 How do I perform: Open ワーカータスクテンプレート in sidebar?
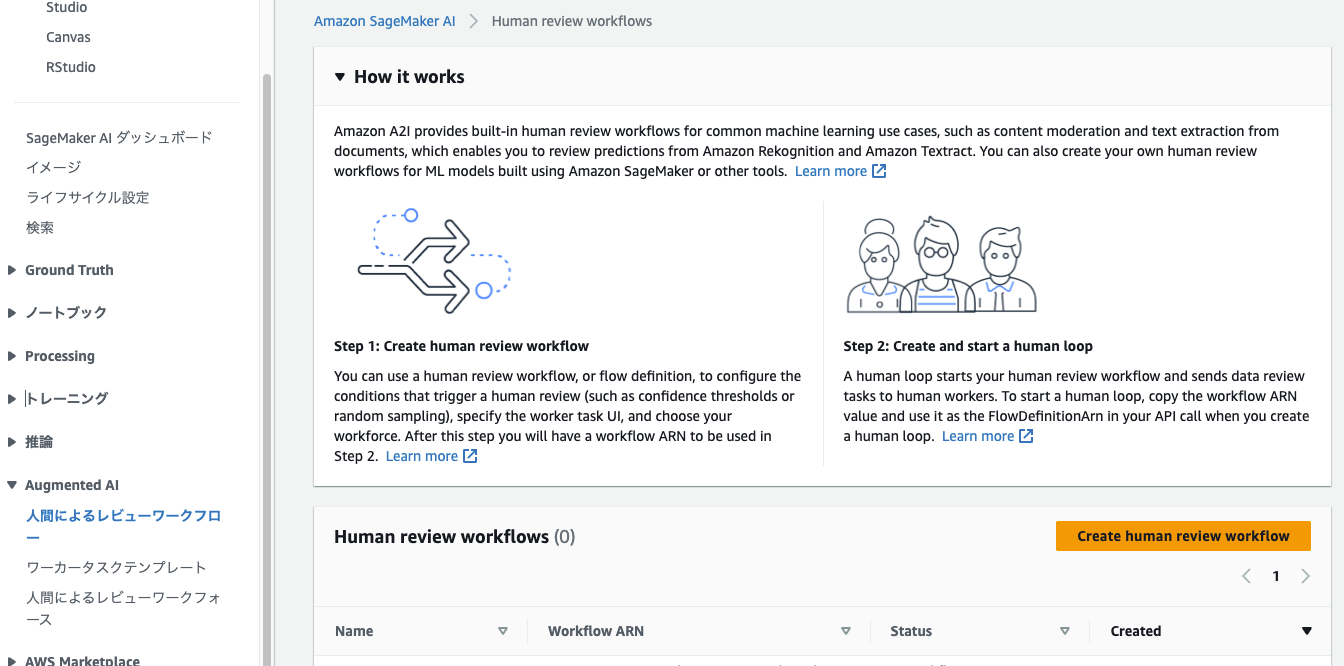(116, 567)
